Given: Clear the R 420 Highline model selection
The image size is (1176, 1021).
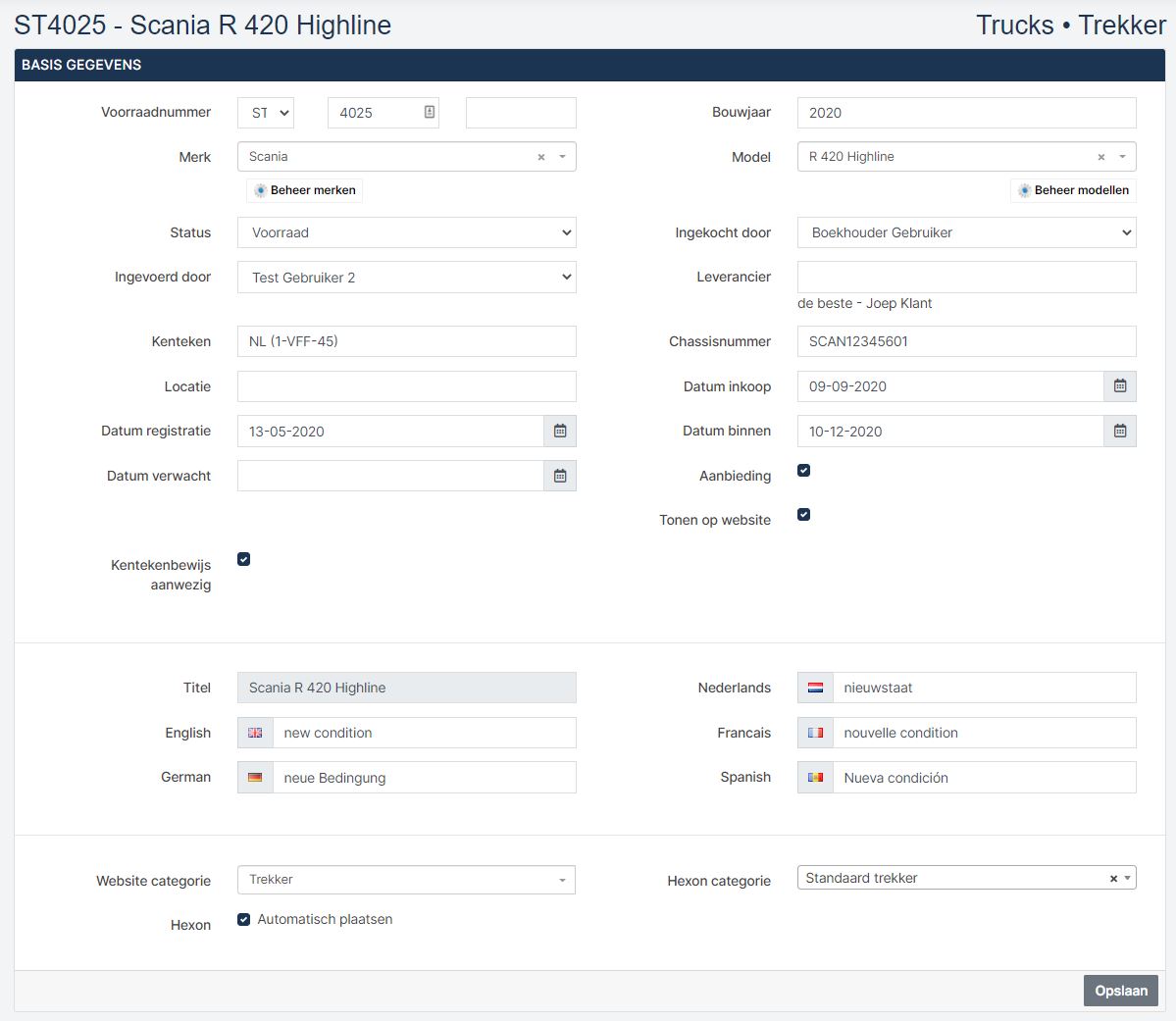Looking at the screenshot, I should [x=1101, y=157].
